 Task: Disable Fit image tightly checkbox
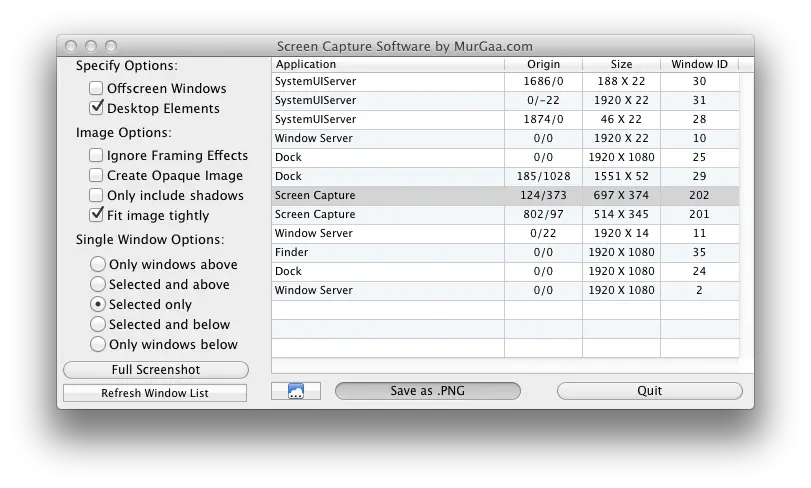[x=97, y=215]
